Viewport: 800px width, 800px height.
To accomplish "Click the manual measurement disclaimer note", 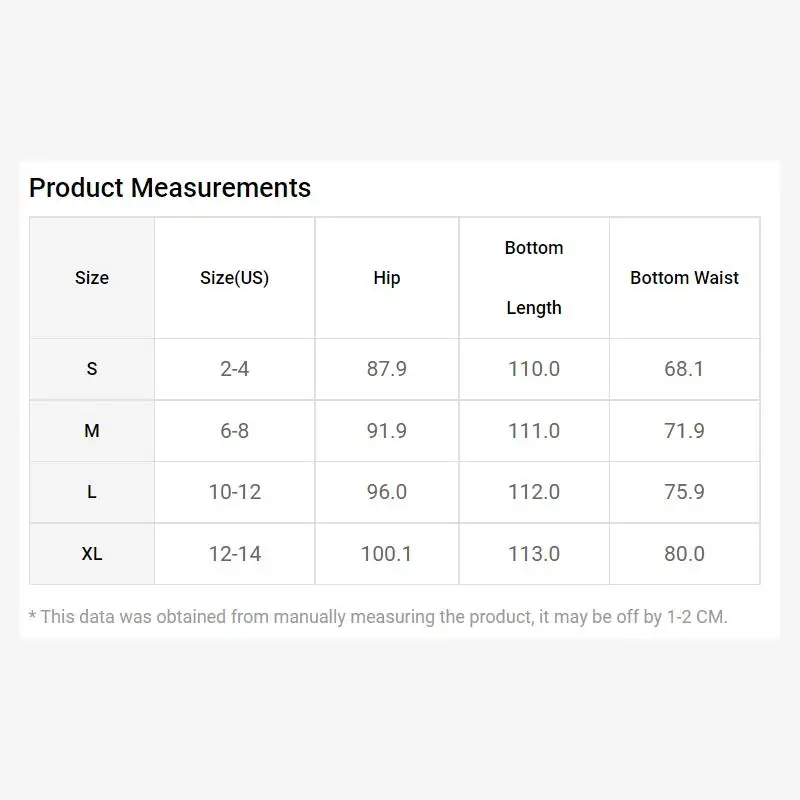I will click(x=378, y=617).
